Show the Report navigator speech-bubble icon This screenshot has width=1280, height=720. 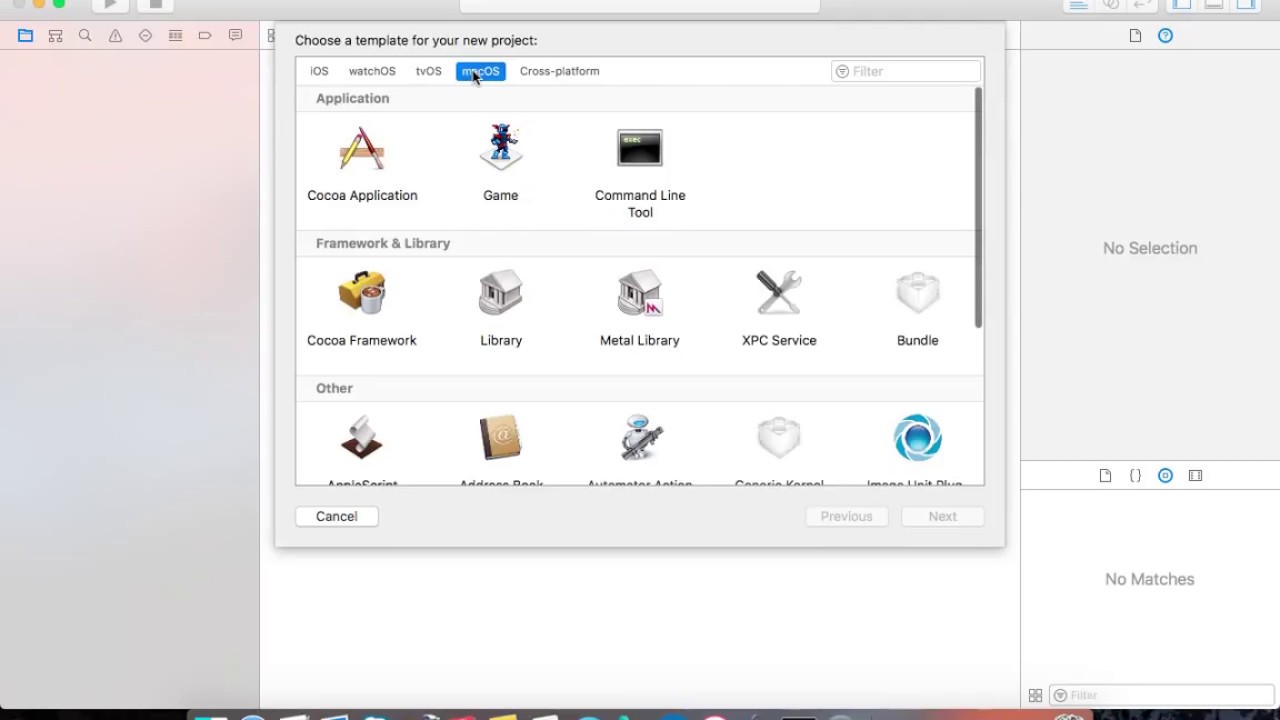(x=235, y=36)
